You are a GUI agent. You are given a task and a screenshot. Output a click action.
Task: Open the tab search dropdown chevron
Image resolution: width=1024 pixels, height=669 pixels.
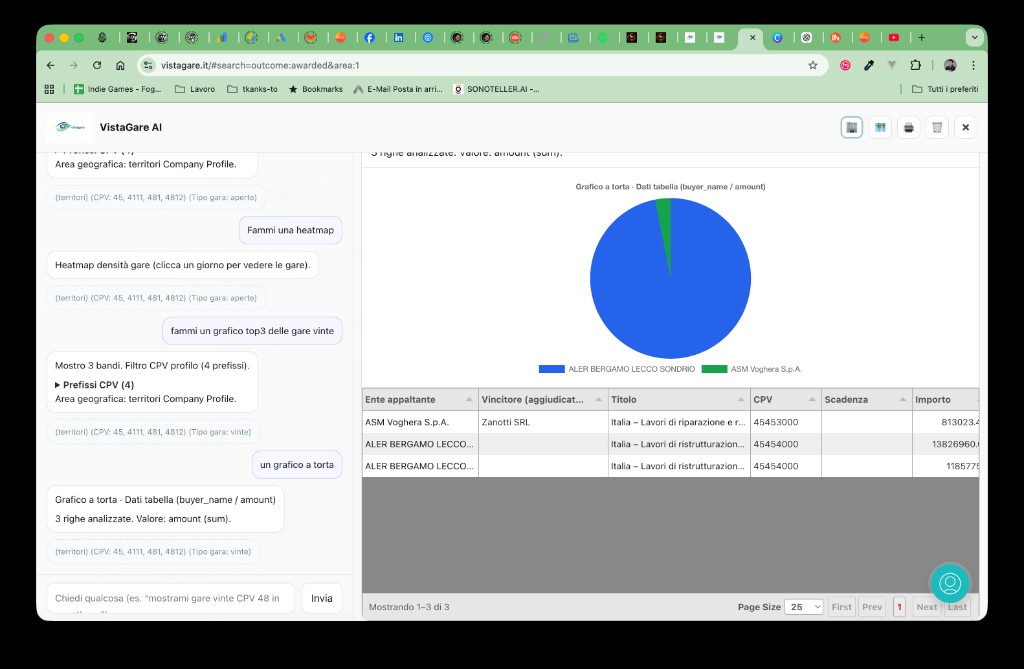tap(974, 38)
